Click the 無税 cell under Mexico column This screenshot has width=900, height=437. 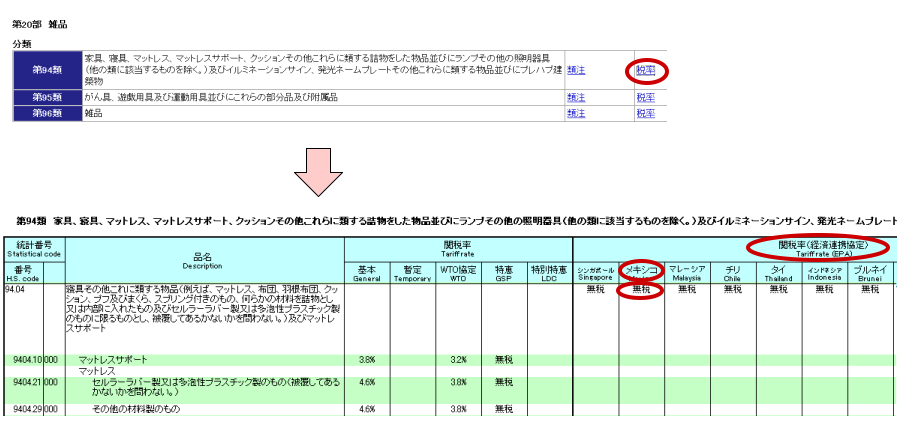pos(642,290)
